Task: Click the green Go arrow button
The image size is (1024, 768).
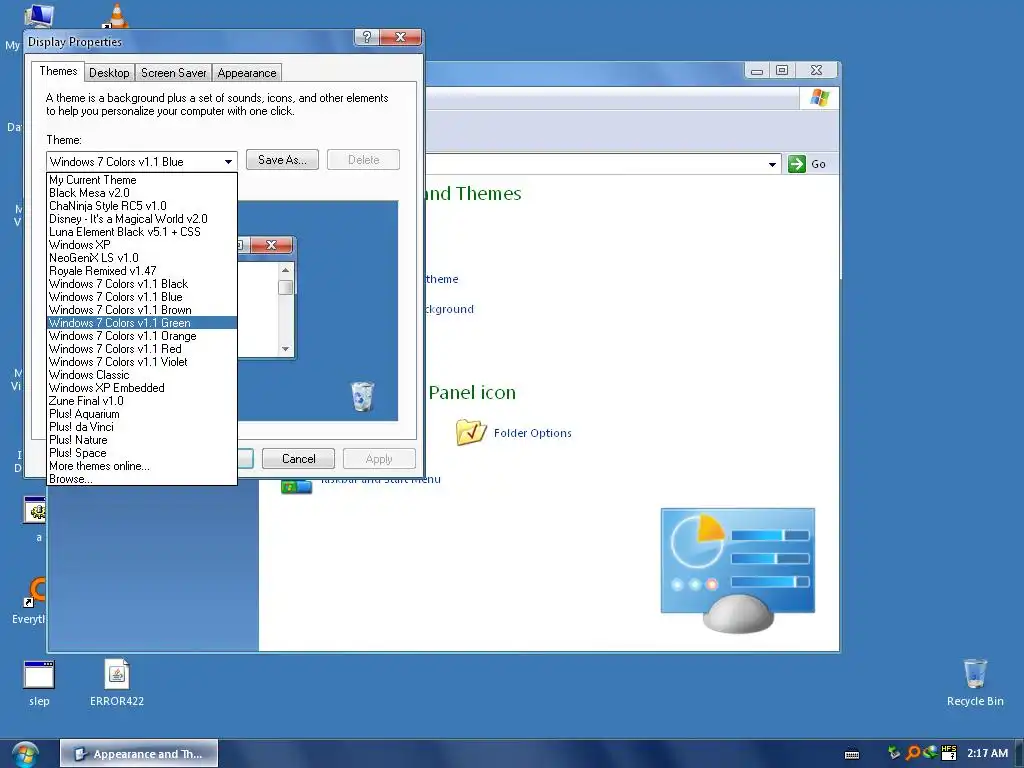Action: [x=797, y=164]
